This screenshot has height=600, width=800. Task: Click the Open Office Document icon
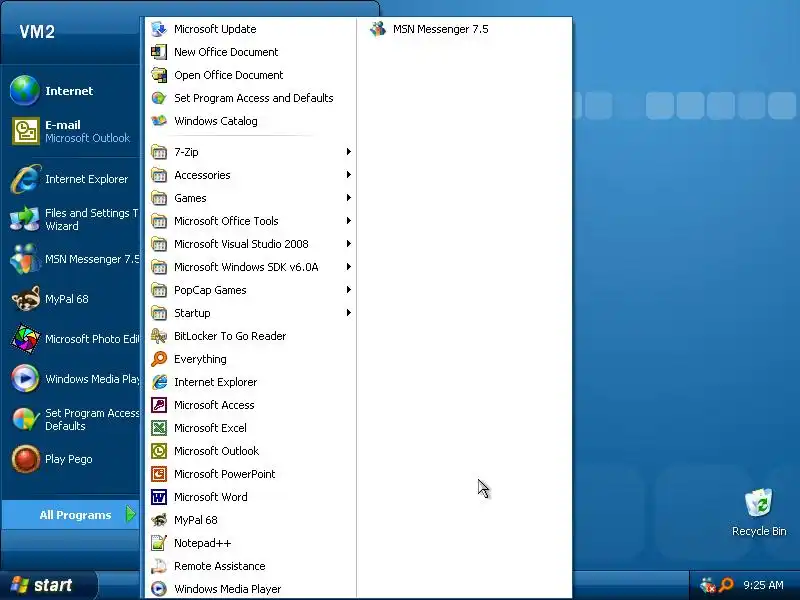point(159,75)
